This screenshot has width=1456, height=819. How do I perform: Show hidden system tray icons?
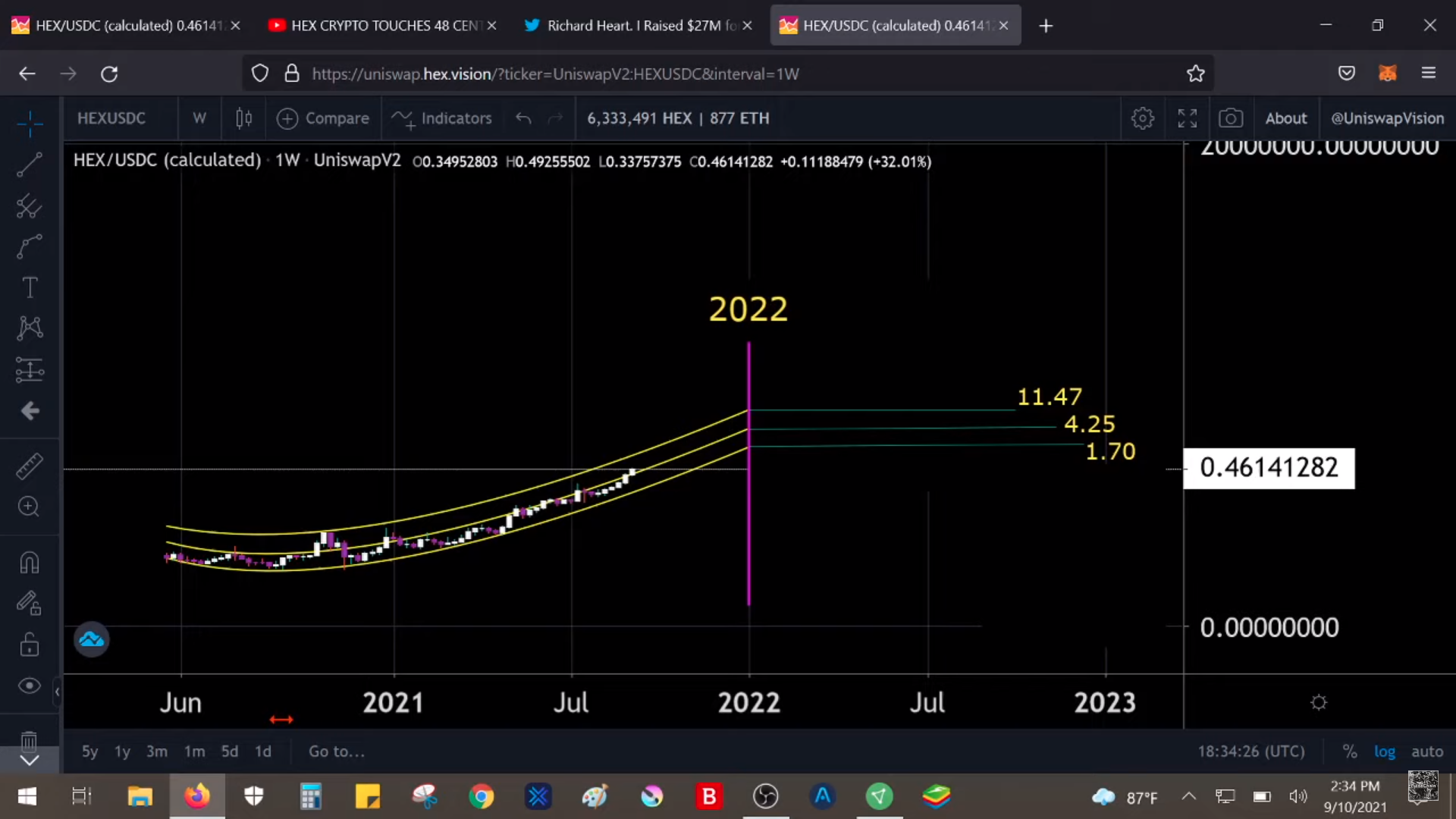1189,796
